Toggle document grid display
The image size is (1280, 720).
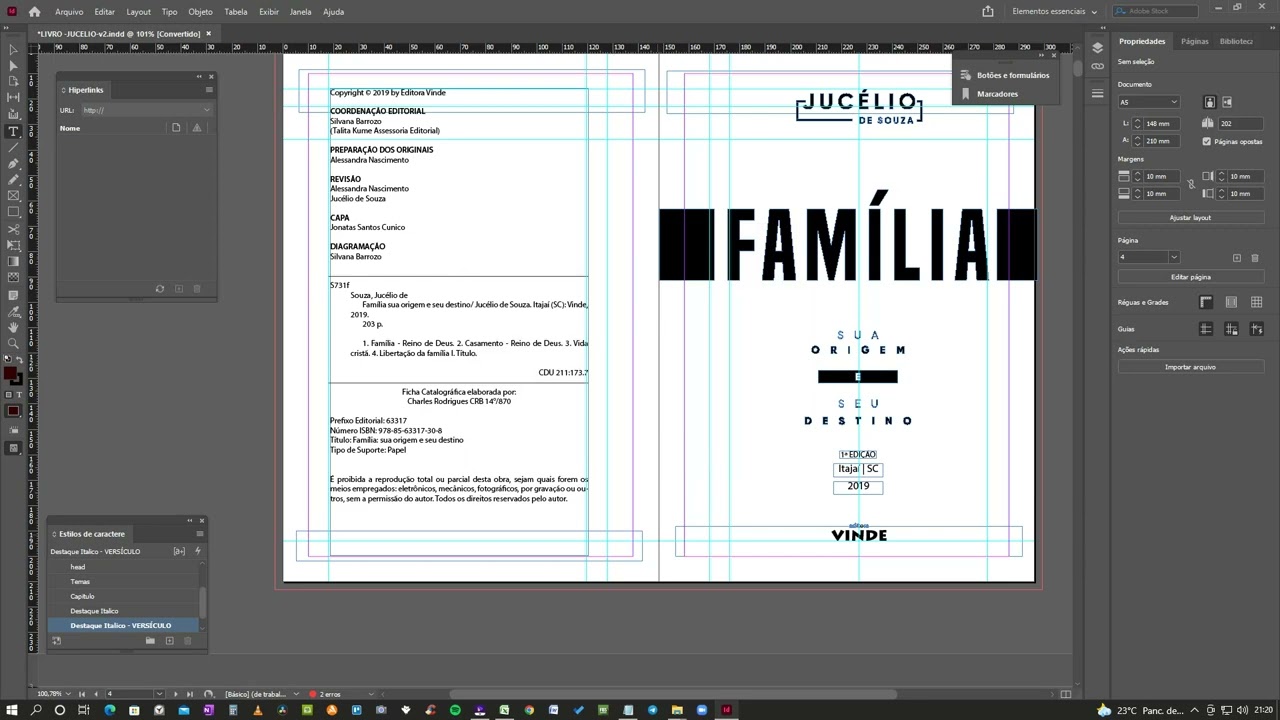1256,302
